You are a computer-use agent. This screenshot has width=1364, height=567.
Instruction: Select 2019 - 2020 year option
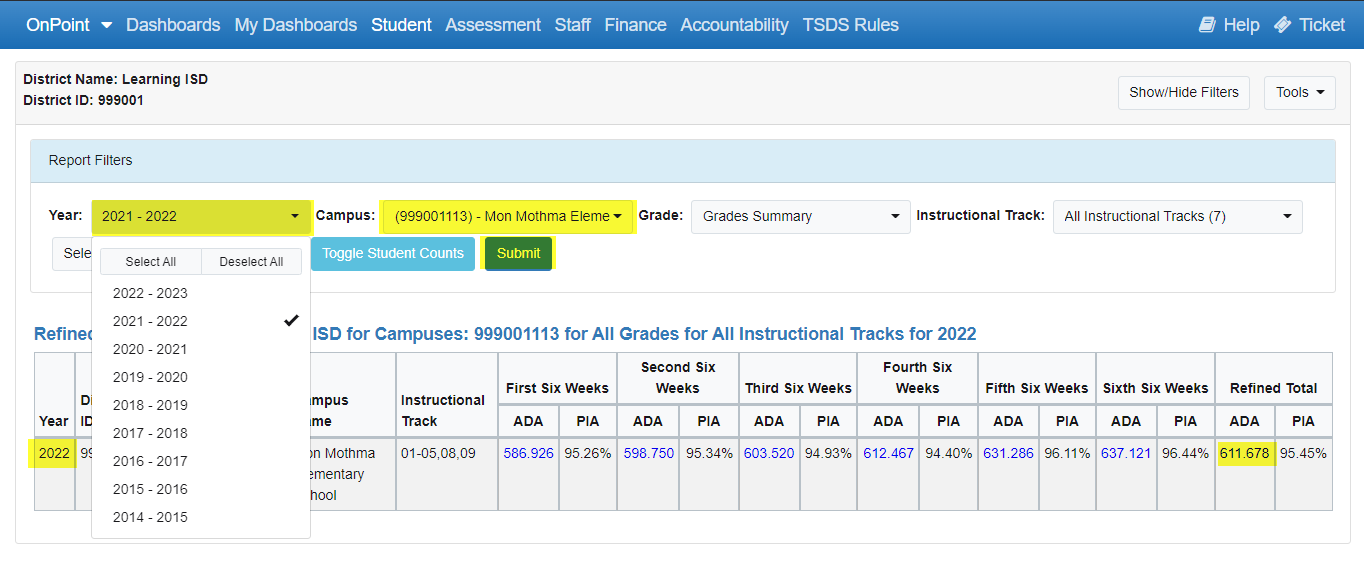click(150, 377)
